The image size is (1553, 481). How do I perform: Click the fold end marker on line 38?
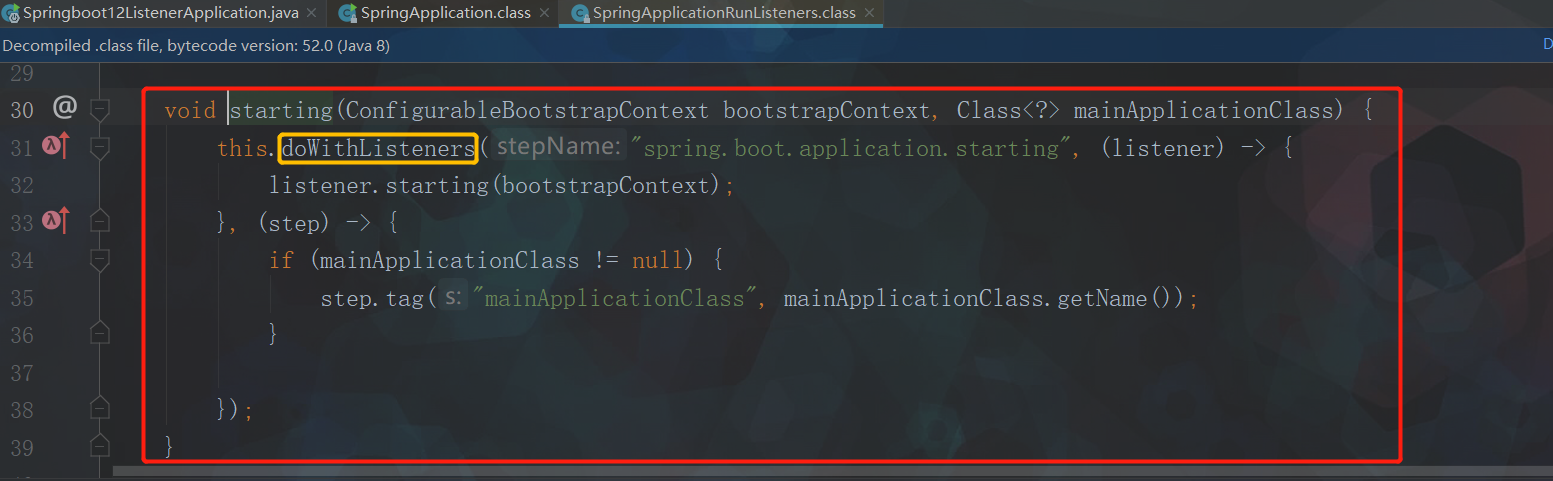click(99, 408)
